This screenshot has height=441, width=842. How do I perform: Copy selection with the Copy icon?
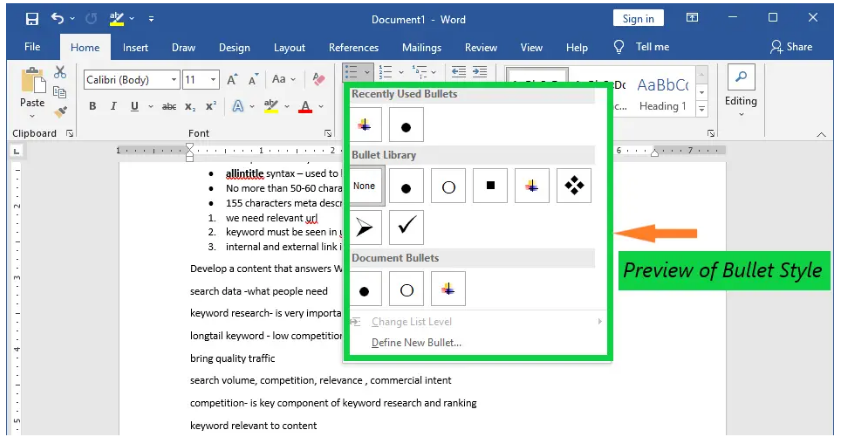tap(60, 92)
